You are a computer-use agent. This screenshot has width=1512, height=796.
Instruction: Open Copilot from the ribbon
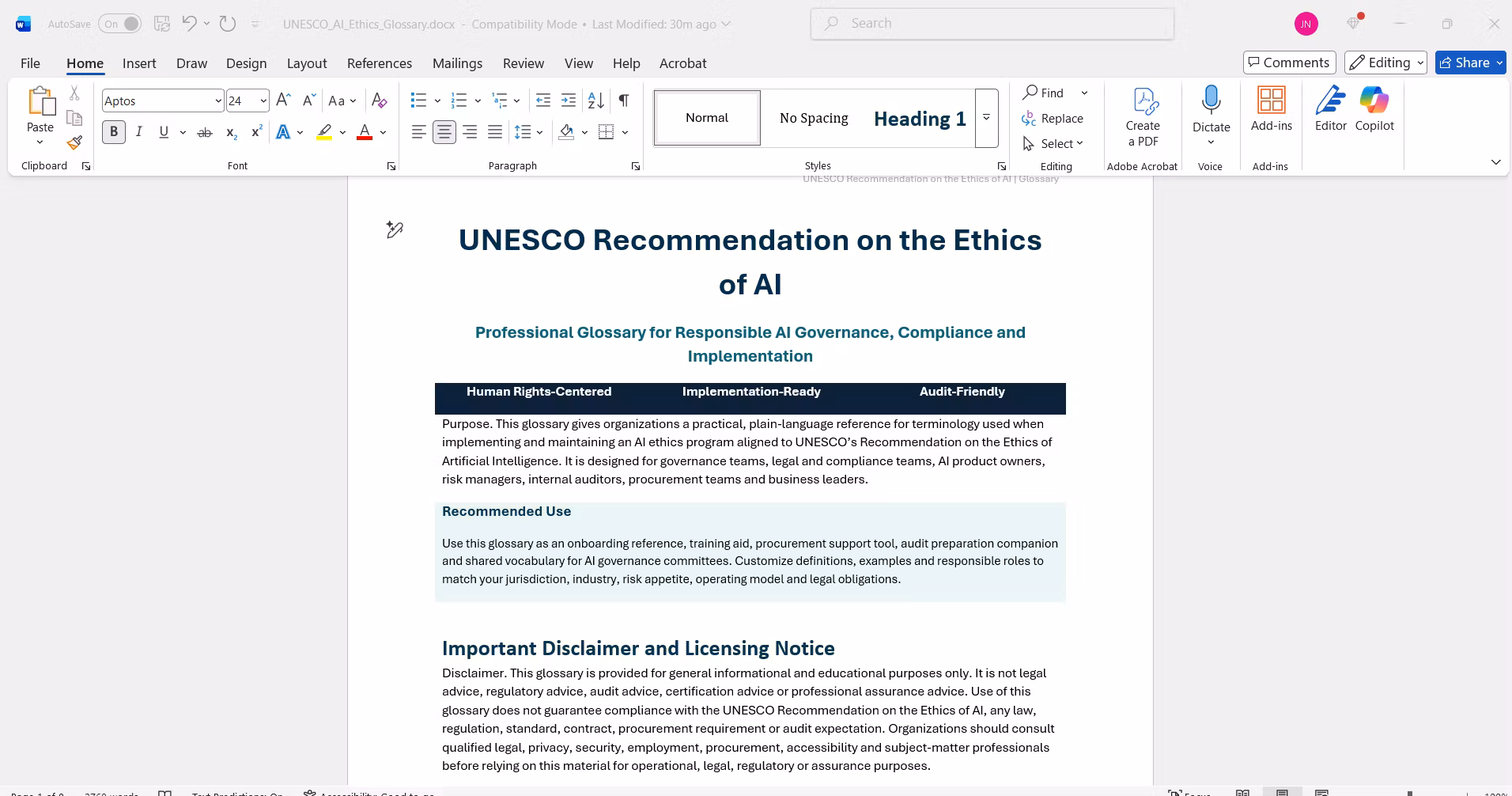pyautogui.click(x=1374, y=108)
